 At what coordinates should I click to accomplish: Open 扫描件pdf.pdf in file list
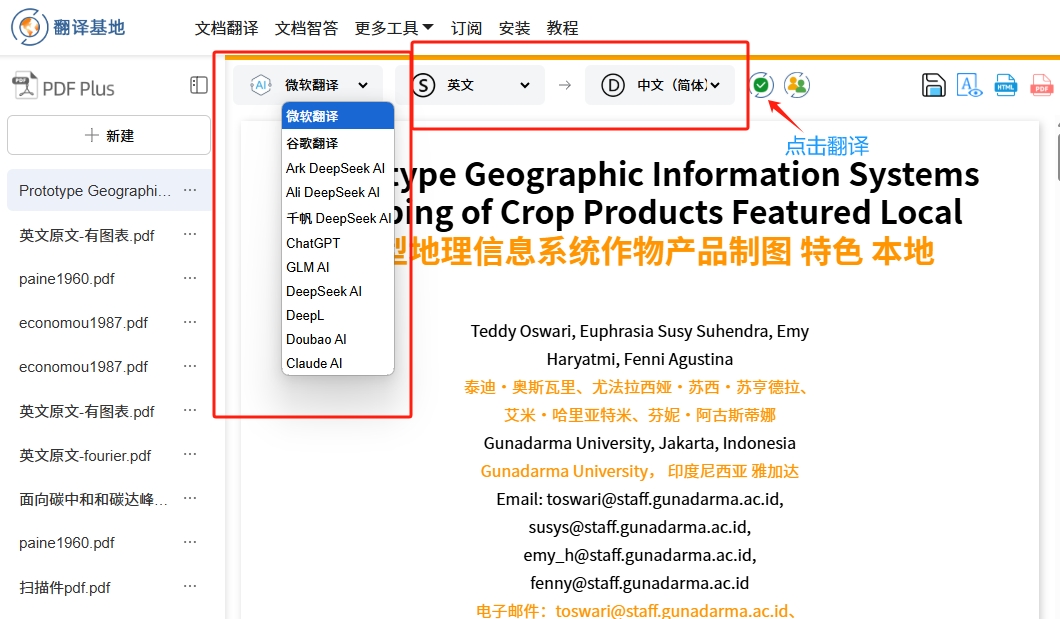coord(65,588)
